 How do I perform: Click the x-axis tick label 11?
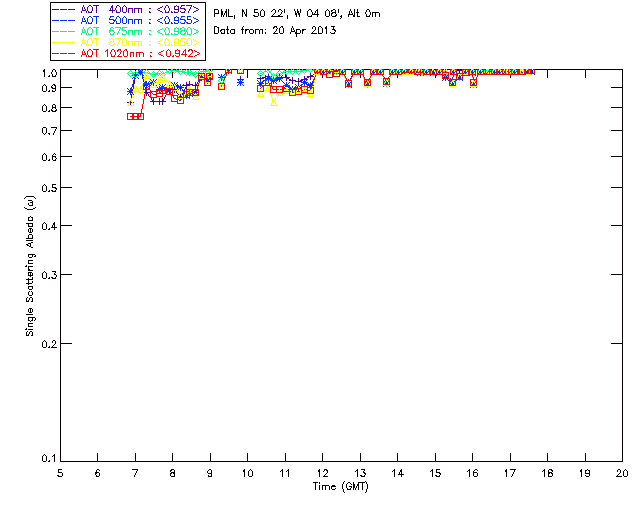[x=285, y=473]
